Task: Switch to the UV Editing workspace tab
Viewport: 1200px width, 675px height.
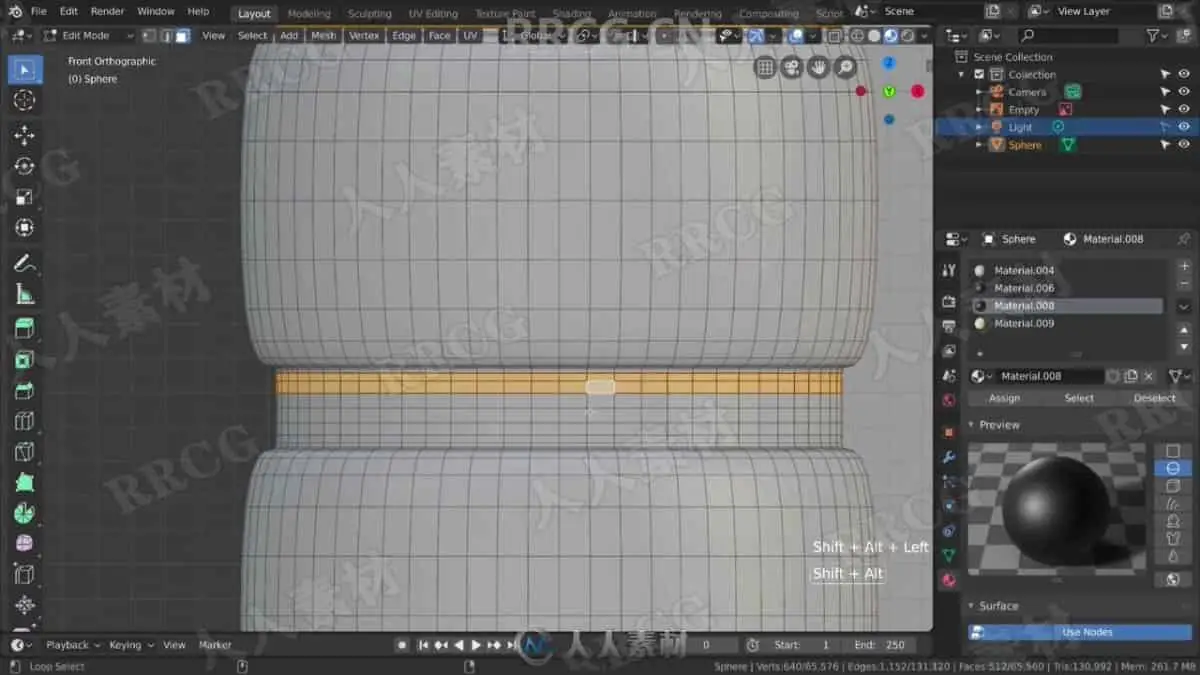Action: [x=433, y=13]
